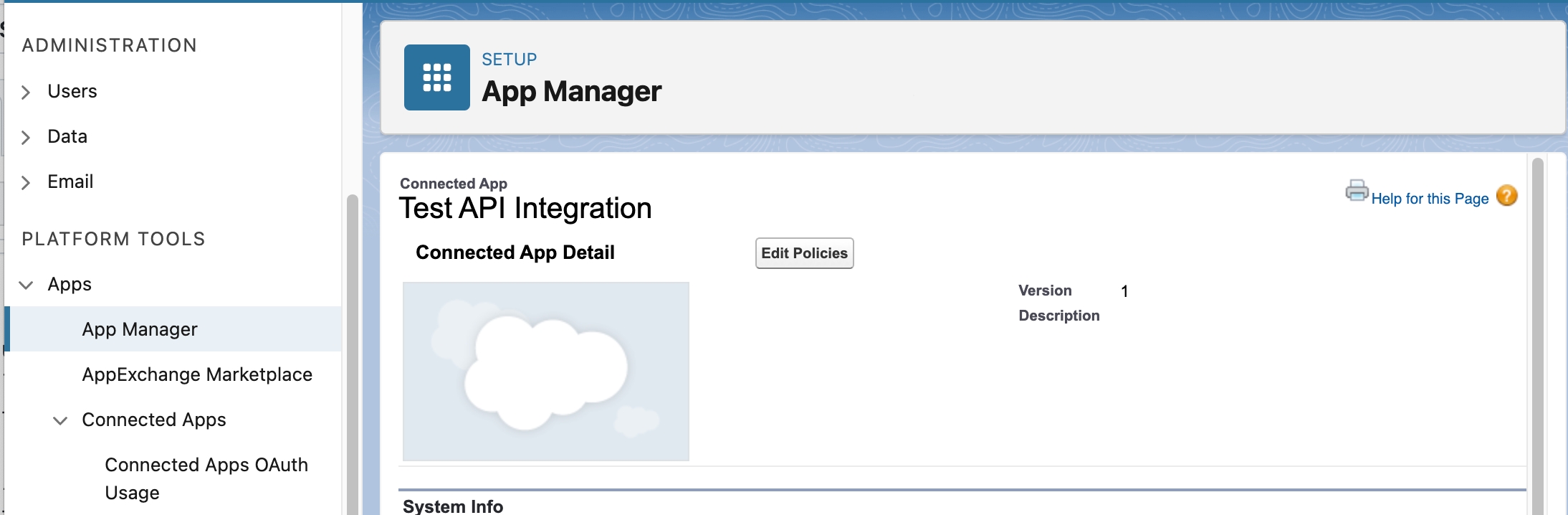Expand the Users section chevron
The width and height of the screenshot is (1568, 515).
[x=26, y=93]
